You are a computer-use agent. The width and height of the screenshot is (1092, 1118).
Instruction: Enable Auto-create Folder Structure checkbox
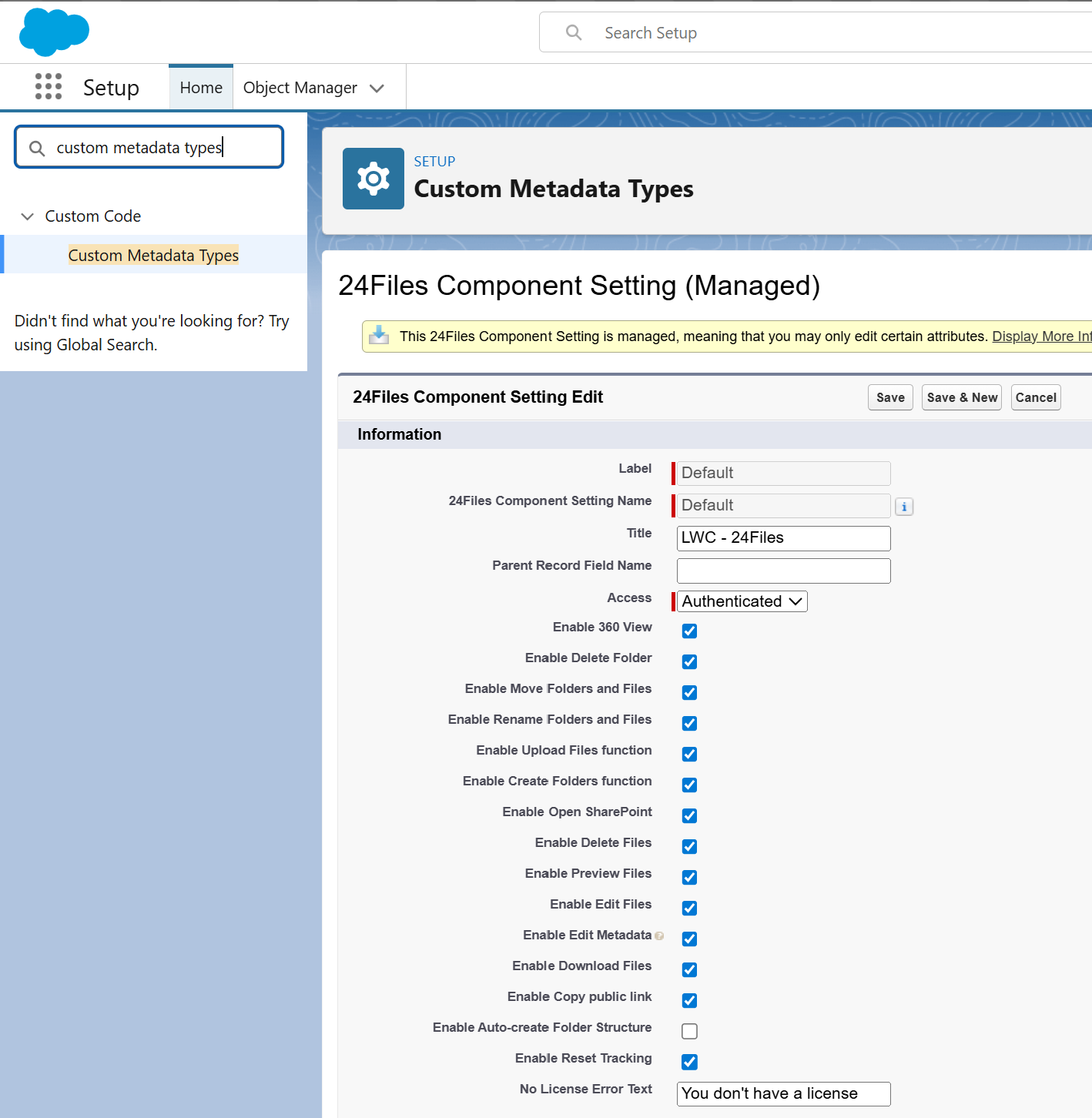coord(689,1031)
